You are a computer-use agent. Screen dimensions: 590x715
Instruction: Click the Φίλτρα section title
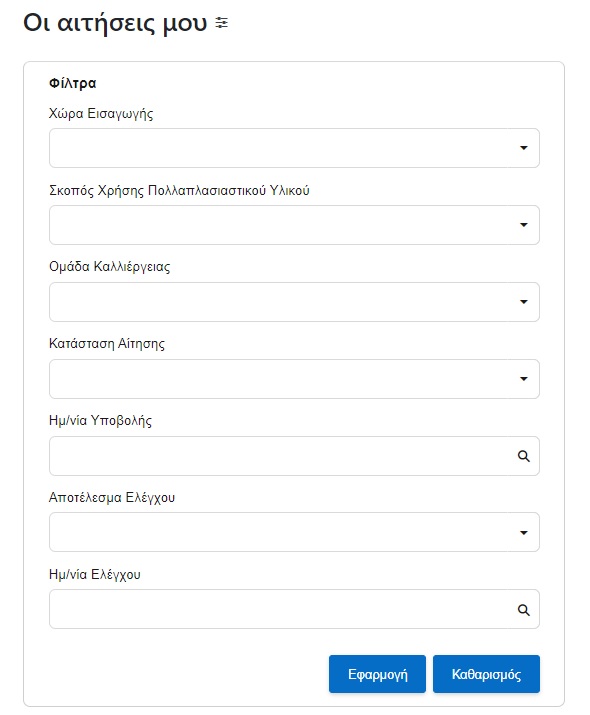pos(72,83)
